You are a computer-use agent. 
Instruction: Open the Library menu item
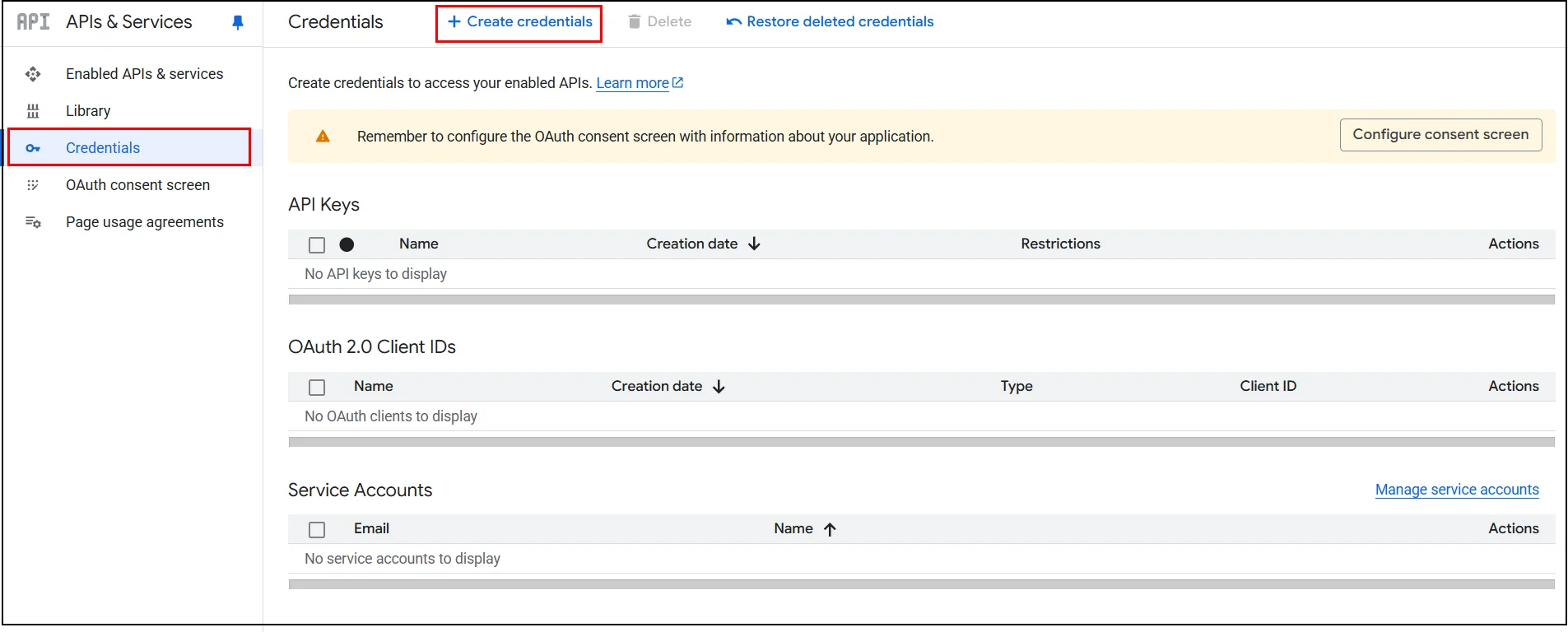point(88,111)
